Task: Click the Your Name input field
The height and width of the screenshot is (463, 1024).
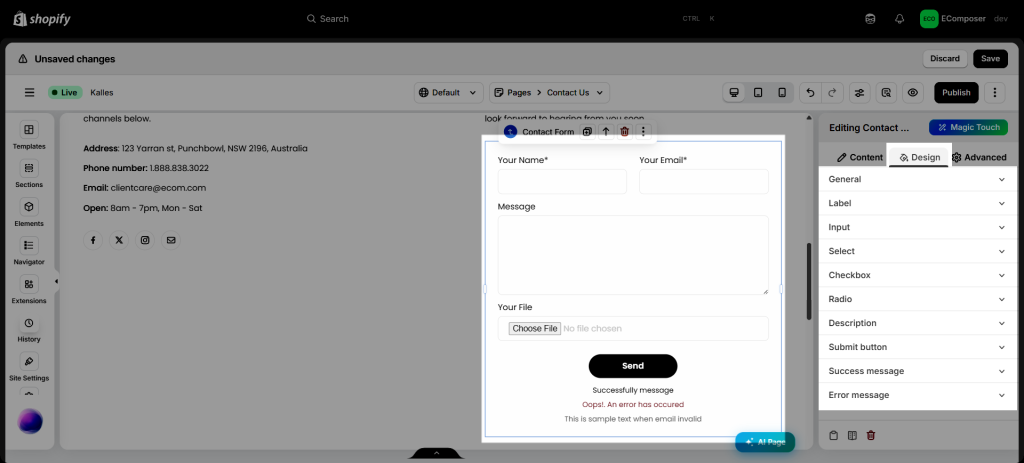Action: point(562,182)
